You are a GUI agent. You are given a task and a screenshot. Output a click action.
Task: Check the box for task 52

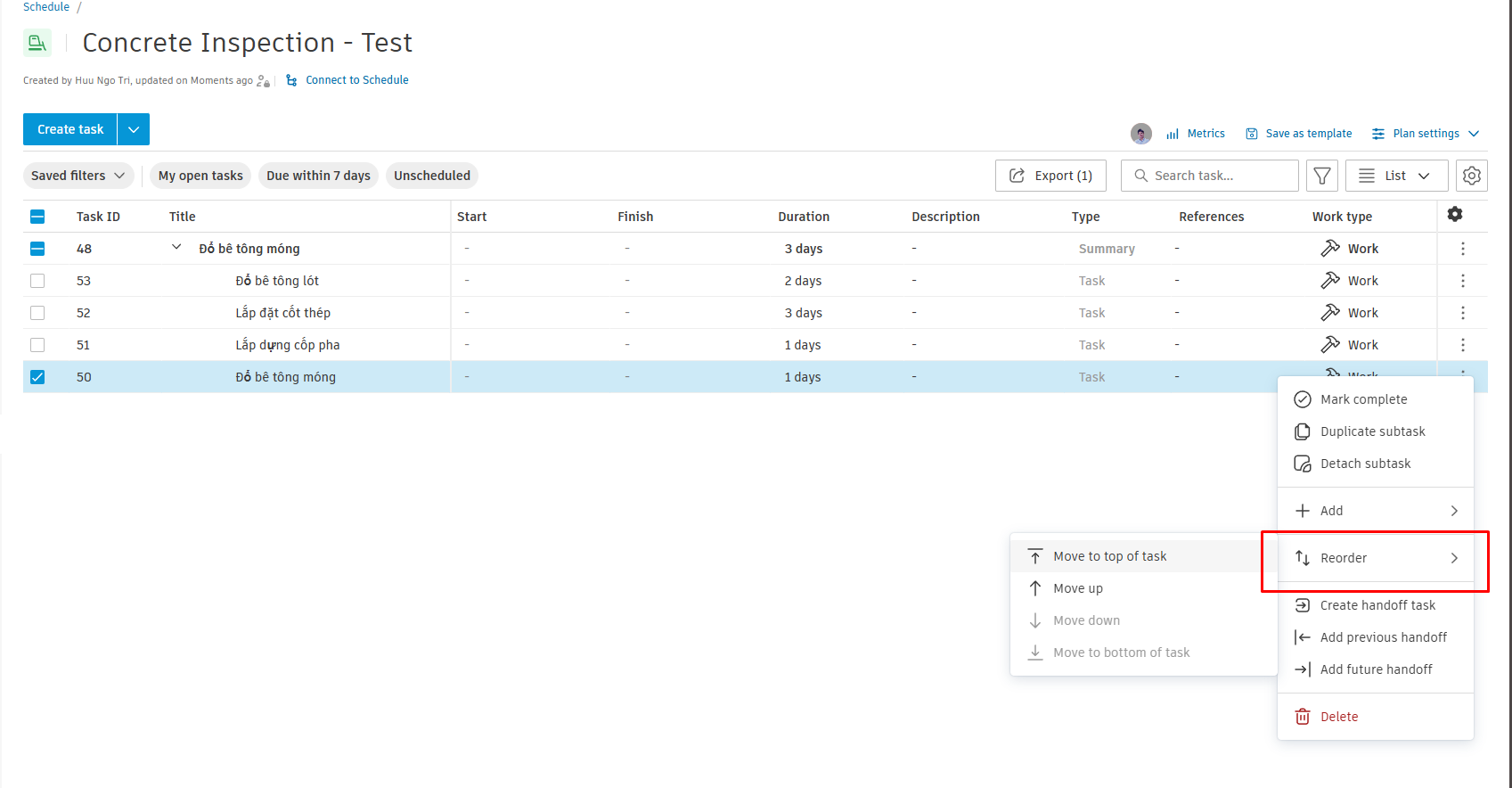point(37,313)
